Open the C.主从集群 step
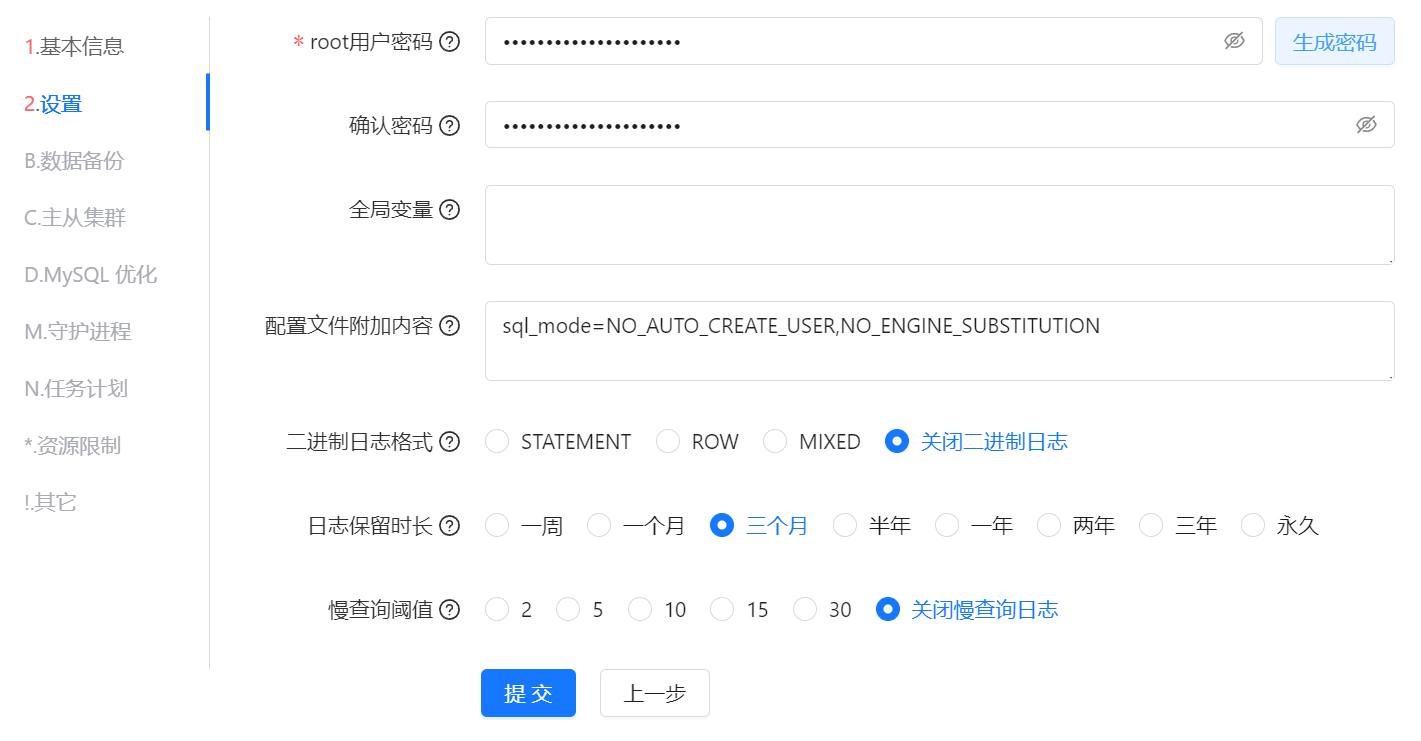This screenshot has width=1421, height=741. click(75, 217)
